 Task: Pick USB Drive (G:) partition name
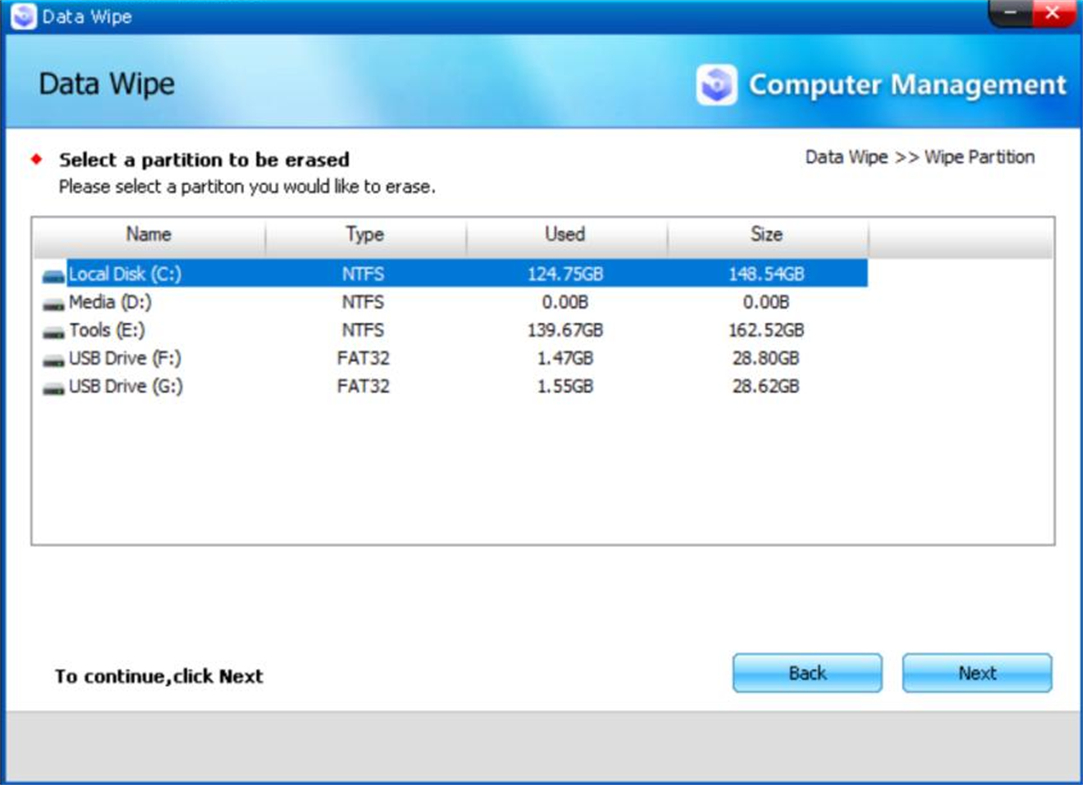[x=125, y=386]
